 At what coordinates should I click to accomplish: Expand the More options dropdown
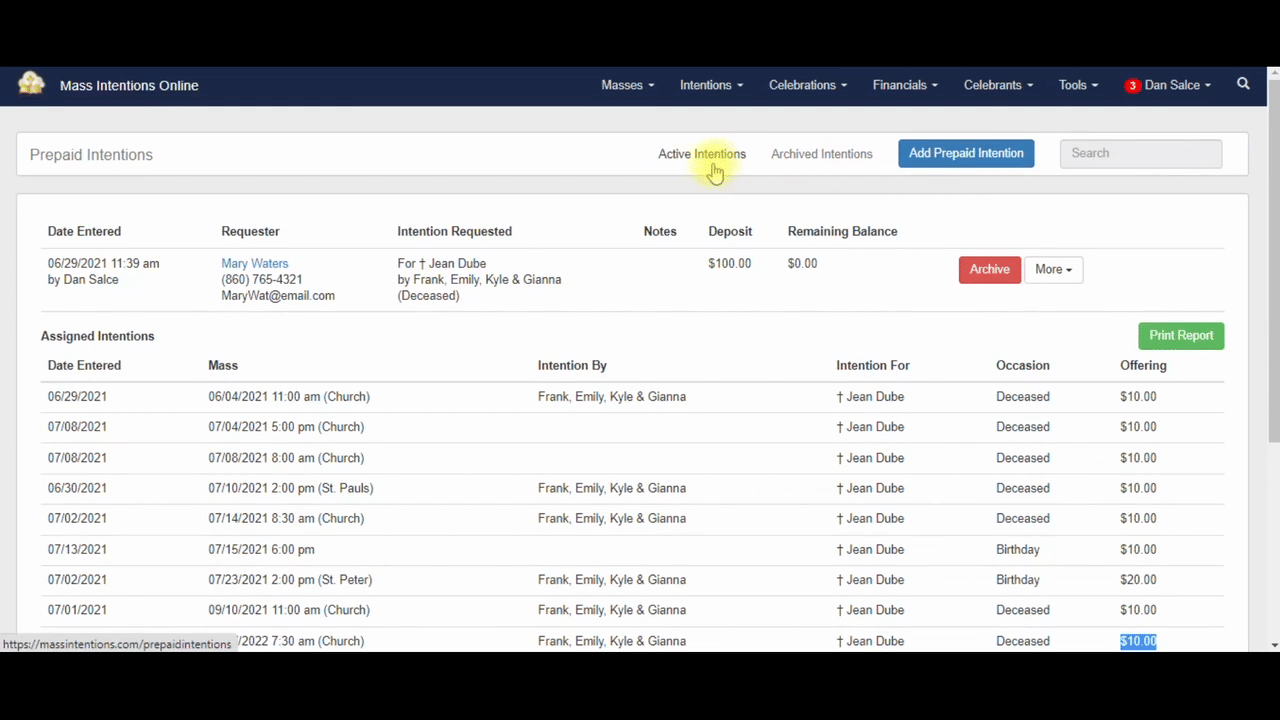click(x=1053, y=269)
